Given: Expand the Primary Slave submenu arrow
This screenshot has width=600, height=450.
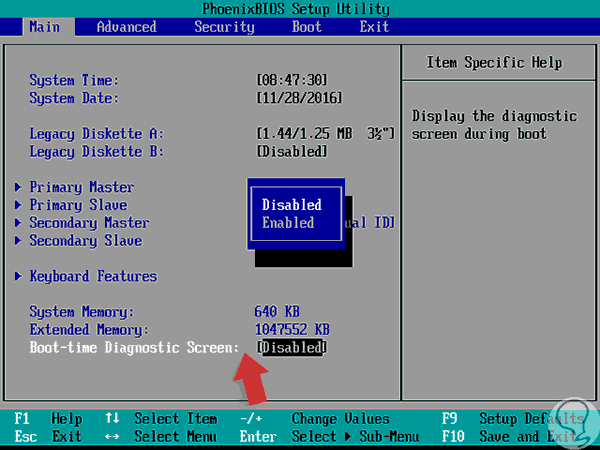Looking at the screenshot, I should coord(18,205).
